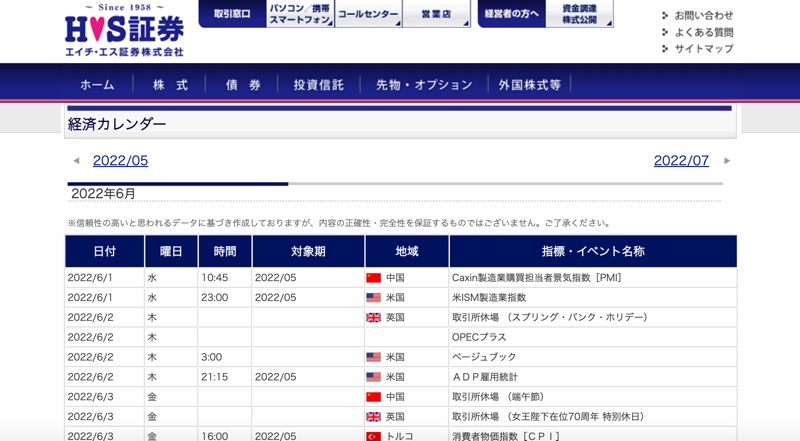The height and width of the screenshot is (441, 800).
Task: Open the 営業店 dropdown
Action: pos(437,14)
